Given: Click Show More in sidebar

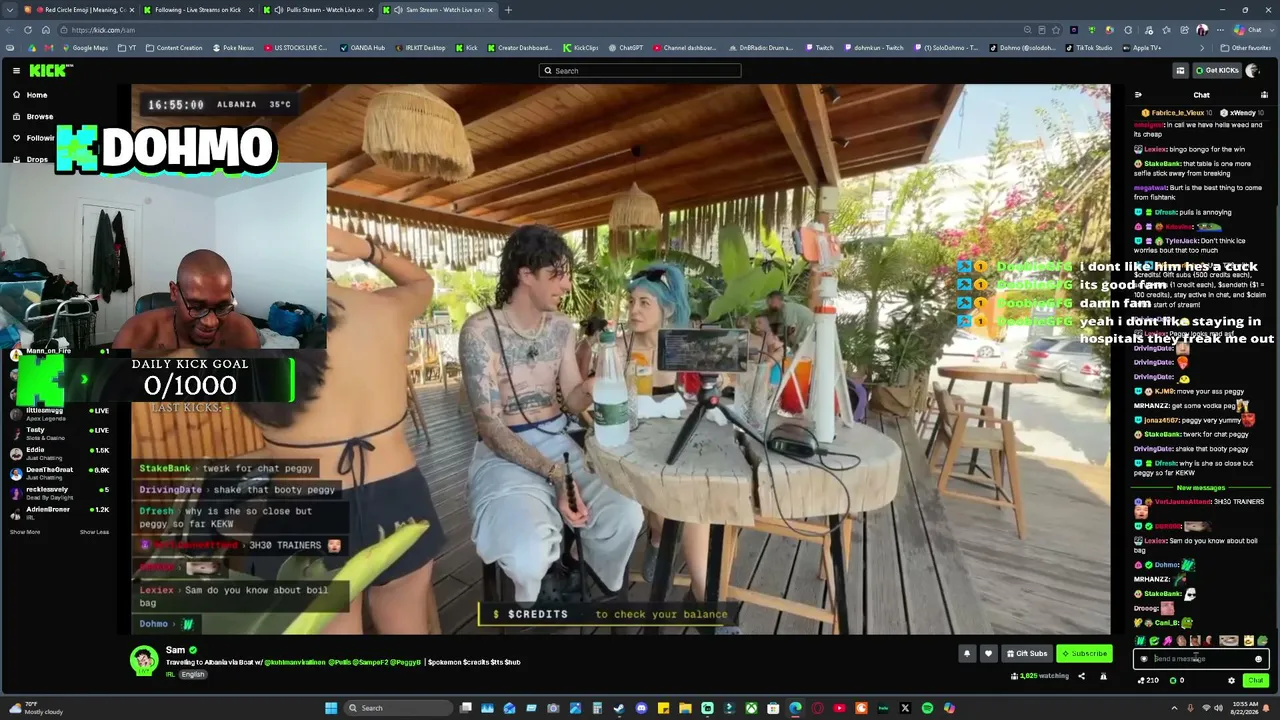Looking at the screenshot, I should click(25, 532).
